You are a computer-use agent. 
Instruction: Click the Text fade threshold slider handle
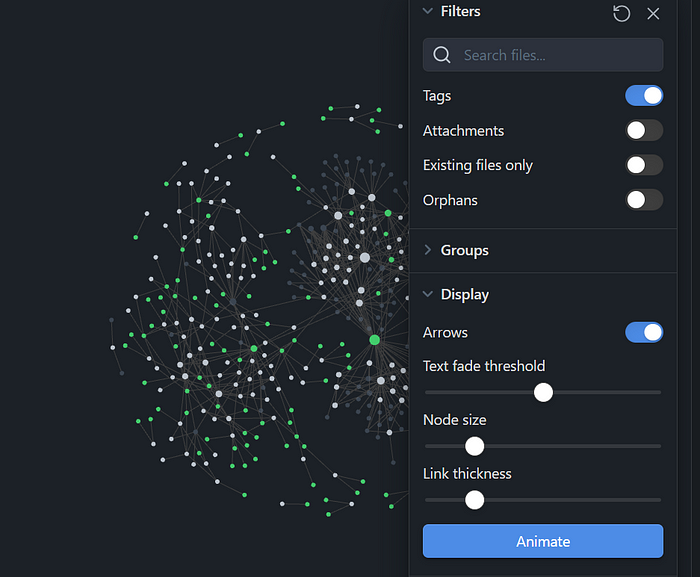[x=543, y=392]
